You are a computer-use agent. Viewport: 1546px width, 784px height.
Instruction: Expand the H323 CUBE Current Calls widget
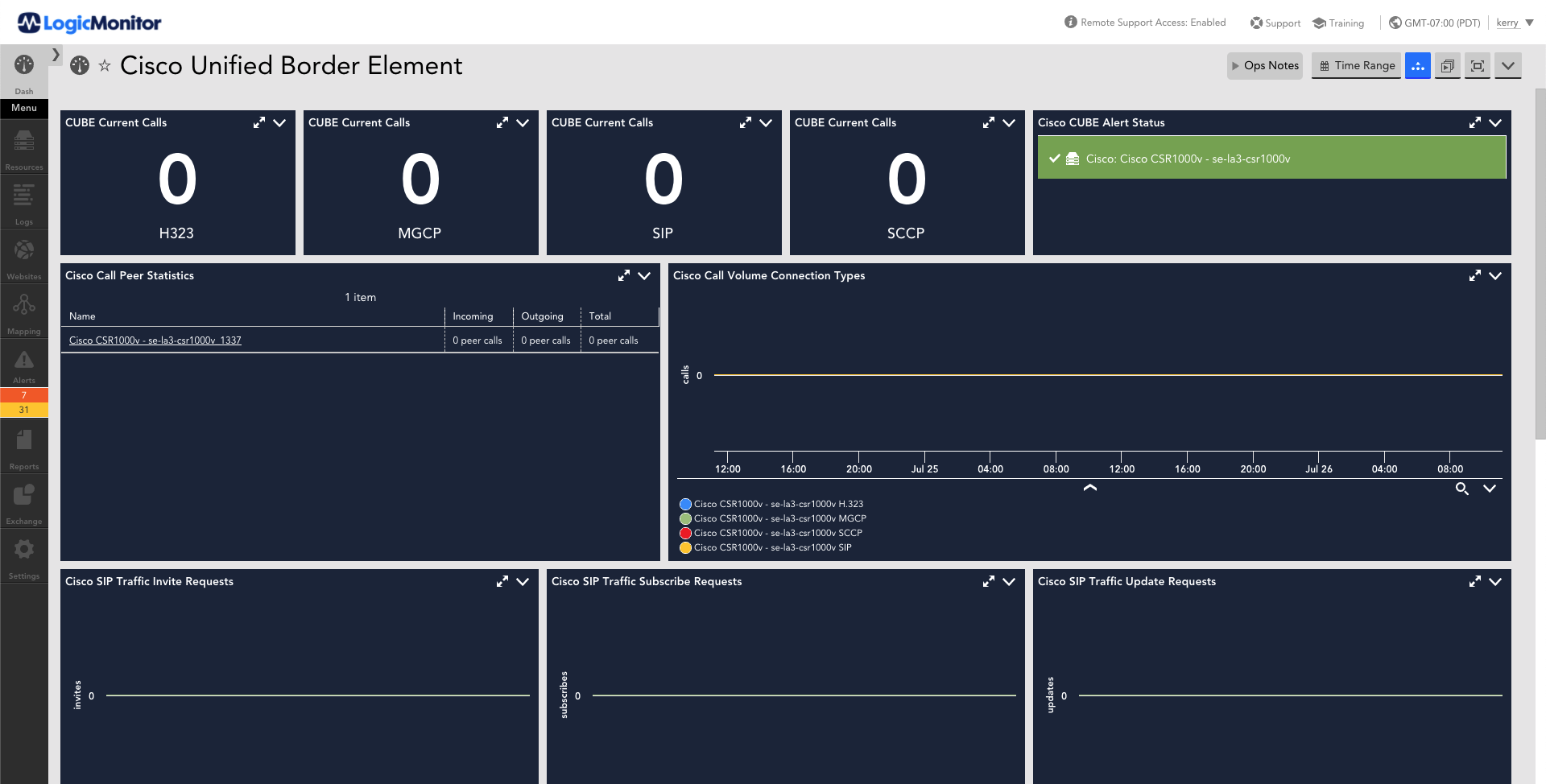(259, 122)
